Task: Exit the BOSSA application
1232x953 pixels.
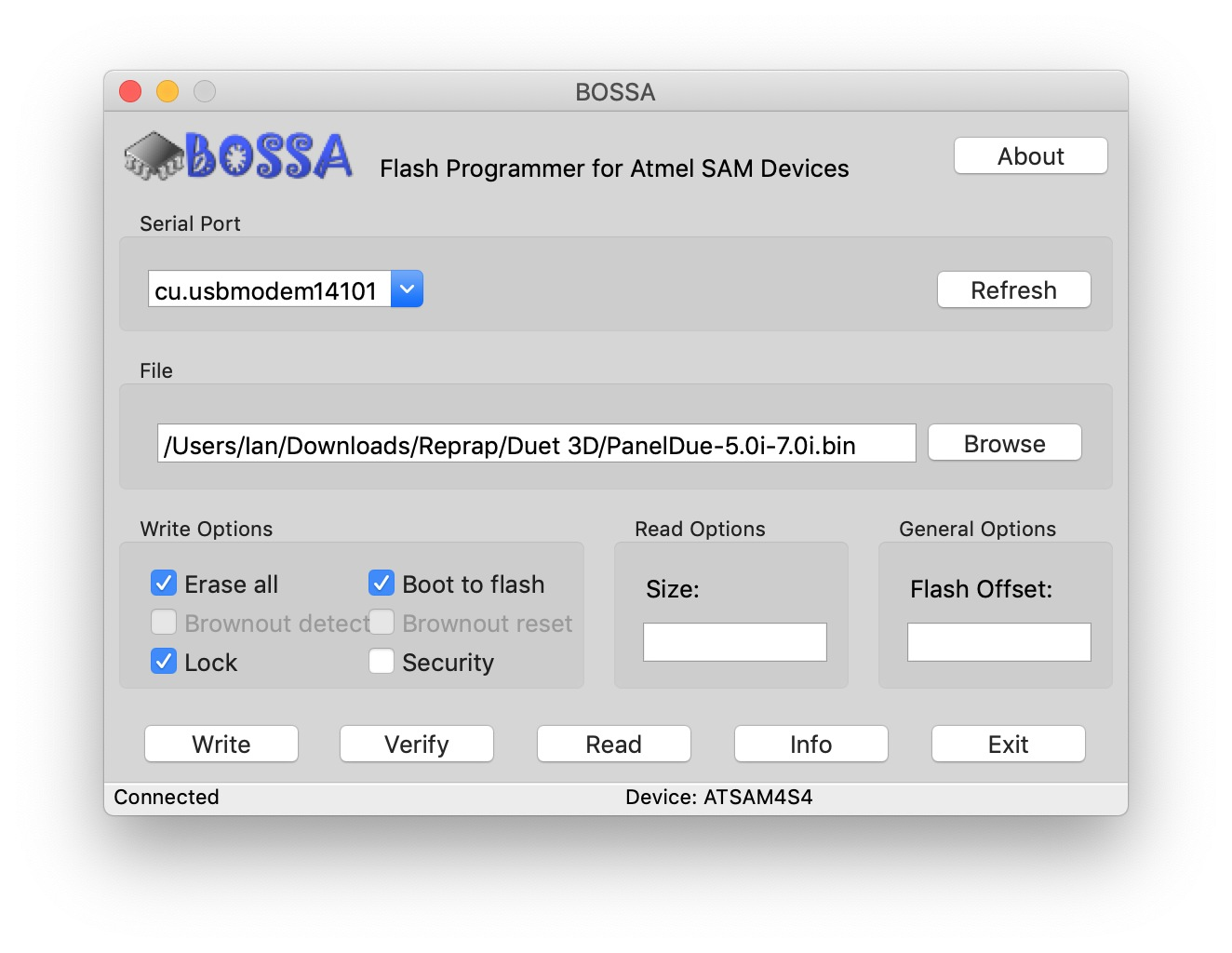Action: coord(1009,744)
